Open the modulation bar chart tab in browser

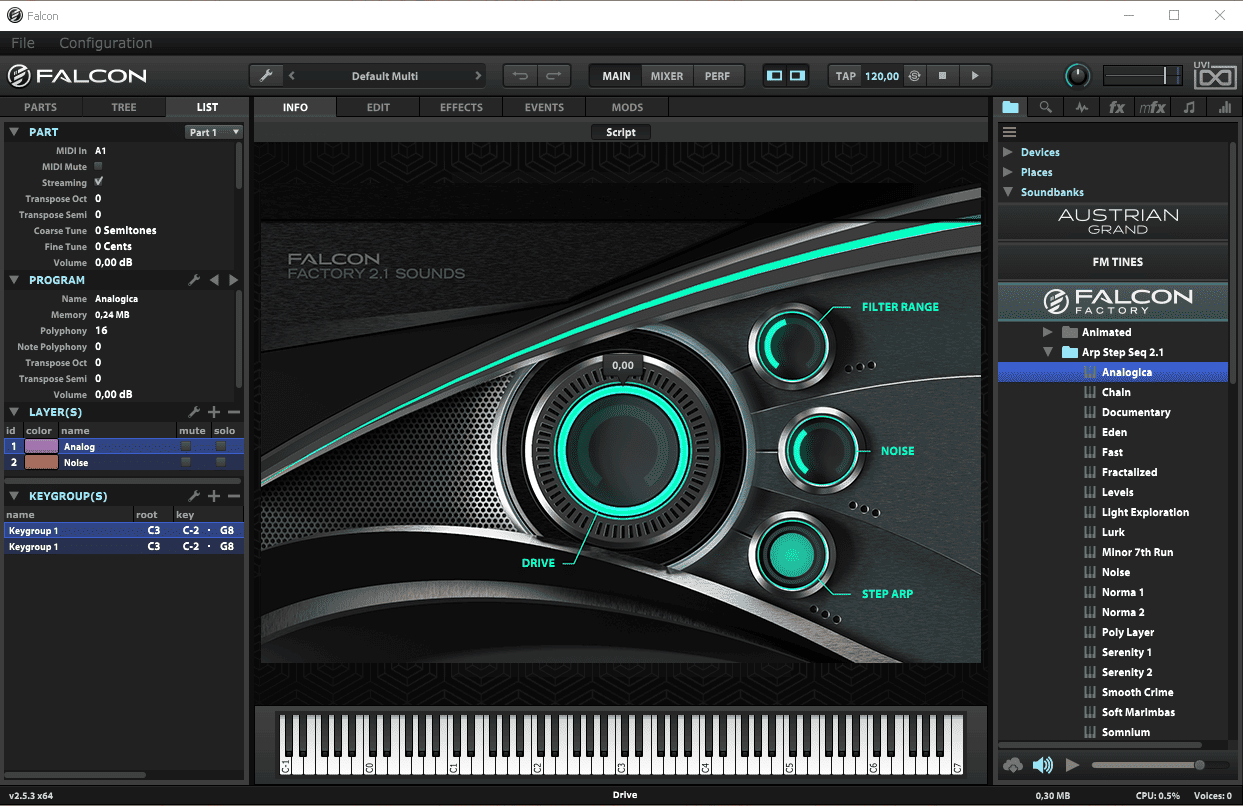[1224, 108]
